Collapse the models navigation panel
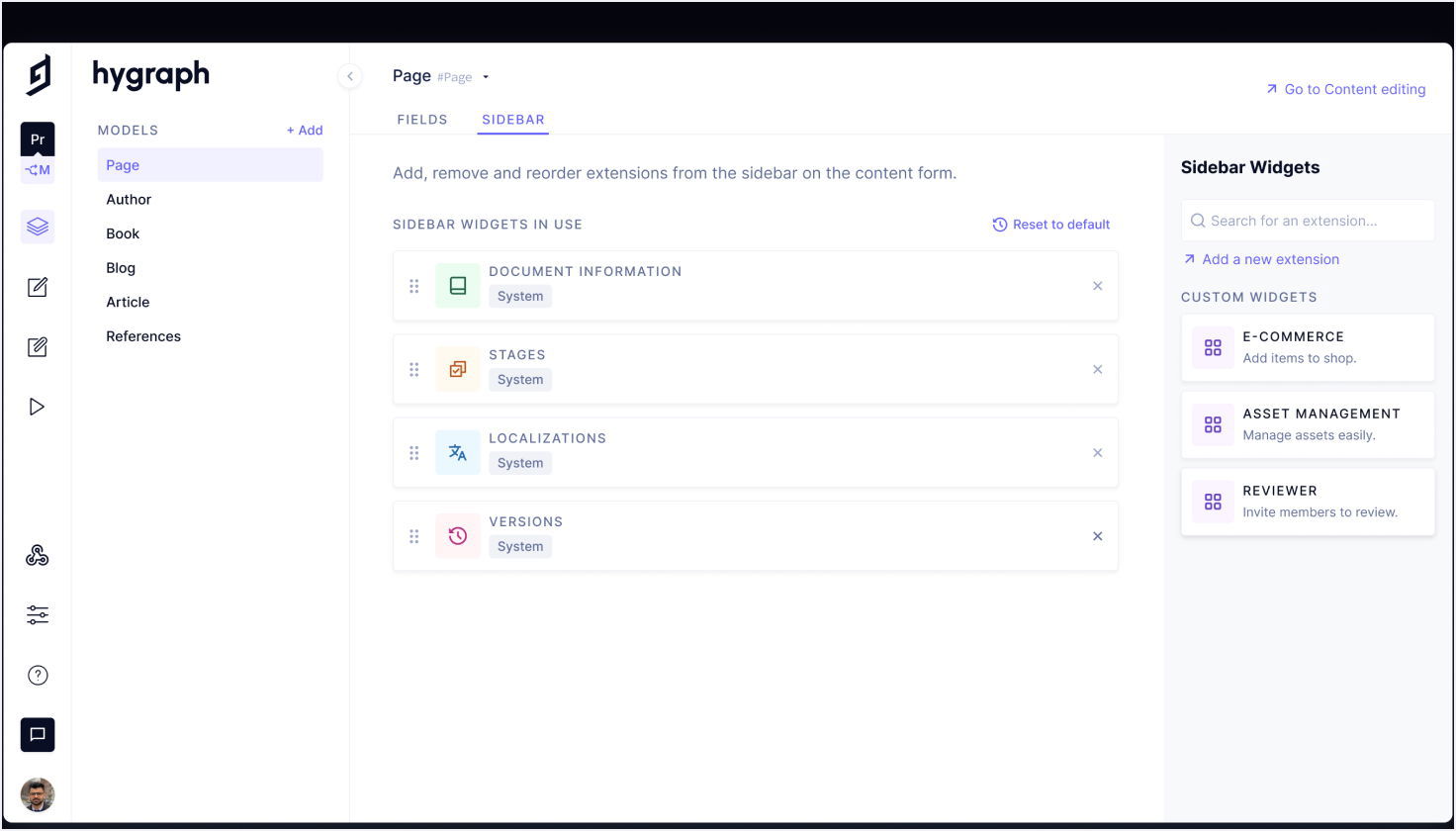Screen dimensions: 1456x831 (350, 76)
